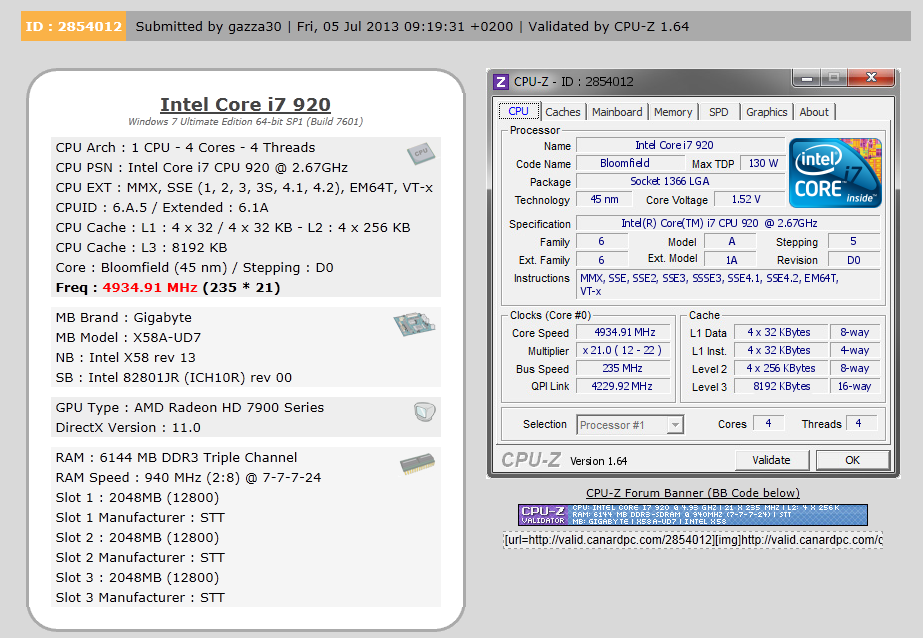Click the Multiplier value x 21.0
This screenshot has height=638, width=923.
point(624,350)
